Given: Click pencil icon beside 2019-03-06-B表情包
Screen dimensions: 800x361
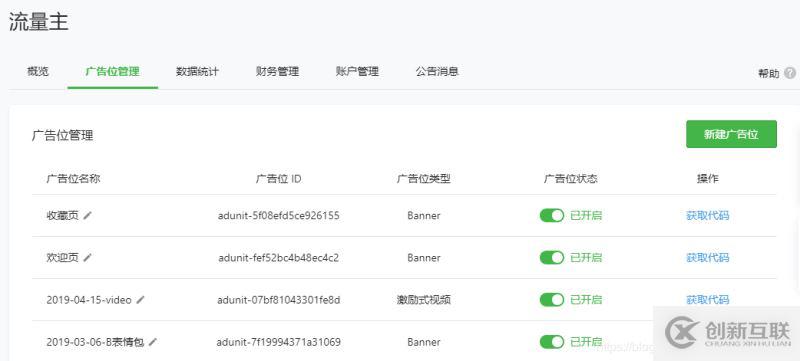Looking at the screenshot, I should [153, 342].
